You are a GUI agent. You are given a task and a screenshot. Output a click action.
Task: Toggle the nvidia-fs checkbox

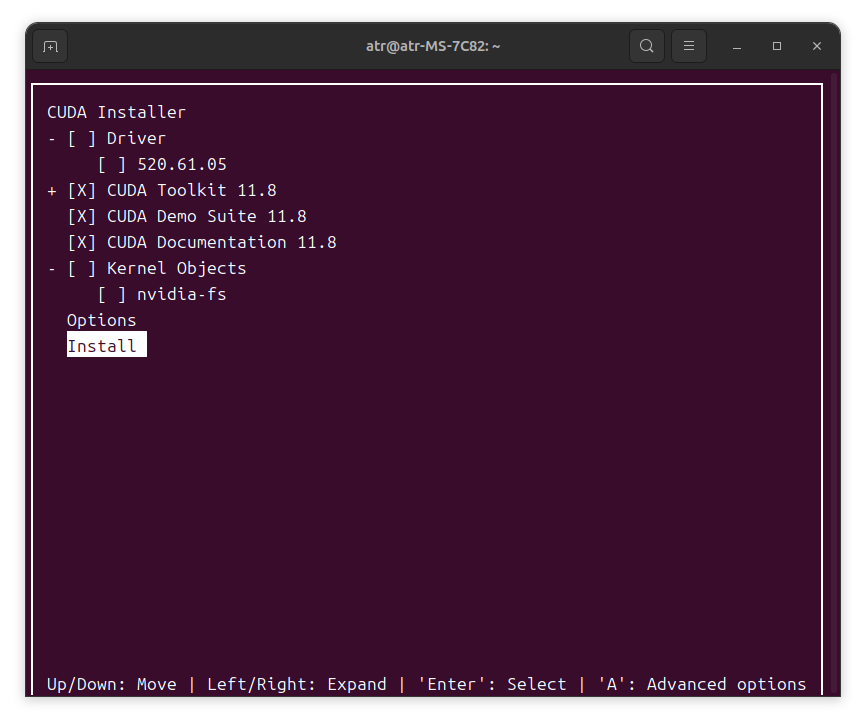click(112, 294)
